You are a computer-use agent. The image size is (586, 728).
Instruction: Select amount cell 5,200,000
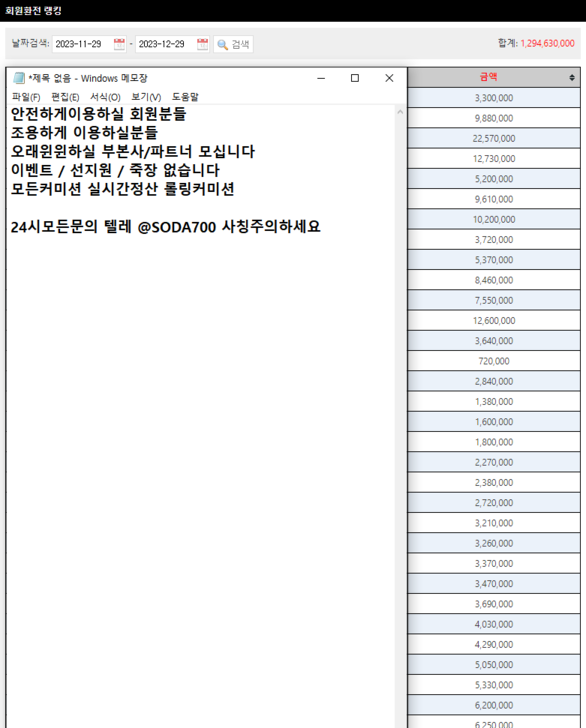pos(494,179)
